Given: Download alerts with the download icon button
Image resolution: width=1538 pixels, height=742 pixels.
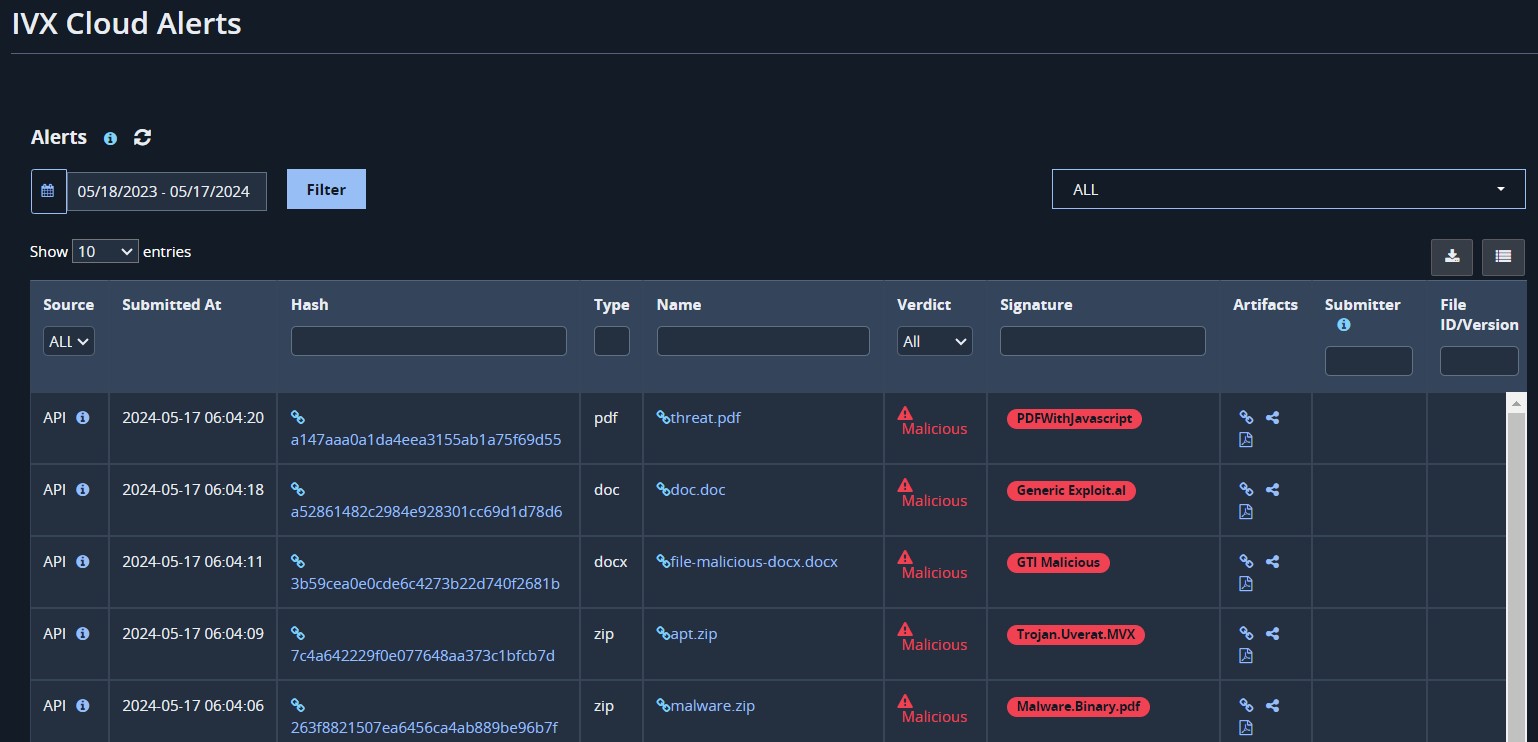Looking at the screenshot, I should 1452,257.
